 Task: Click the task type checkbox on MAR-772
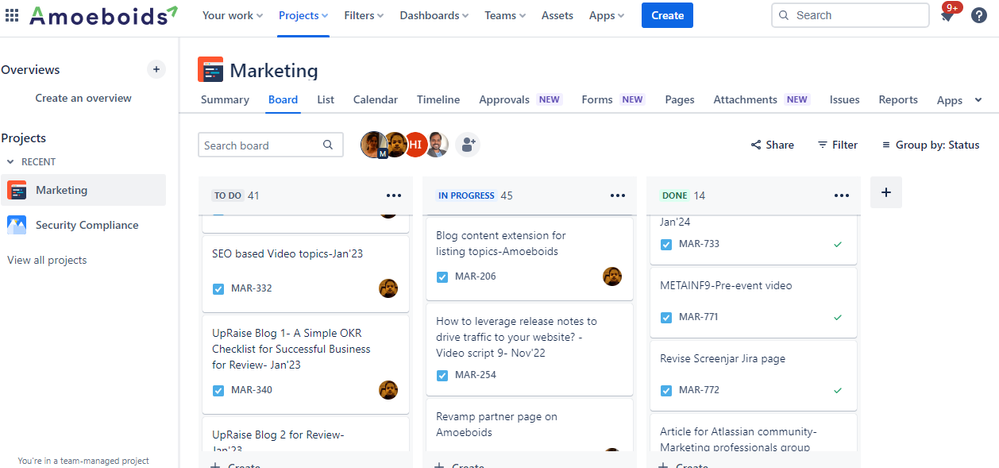[666, 390]
